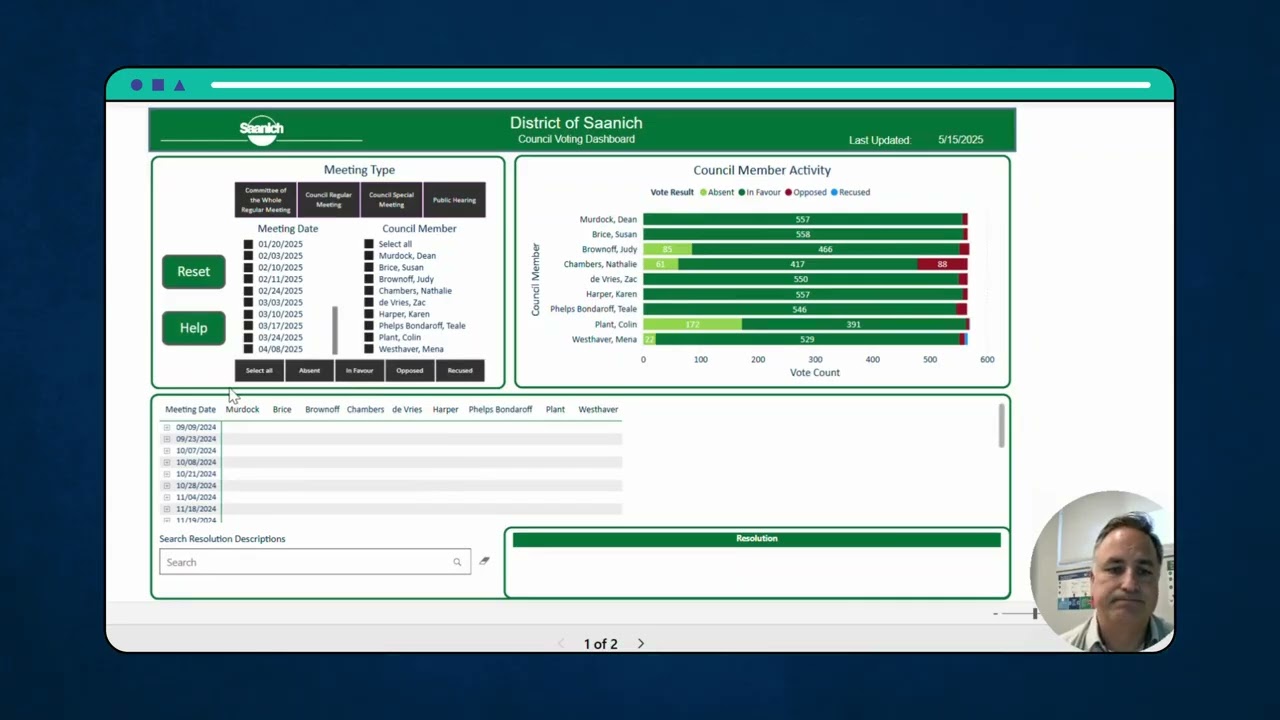Expand the 09/23/2024 meeting row
The height and width of the screenshot is (720, 1280).
[167, 439]
